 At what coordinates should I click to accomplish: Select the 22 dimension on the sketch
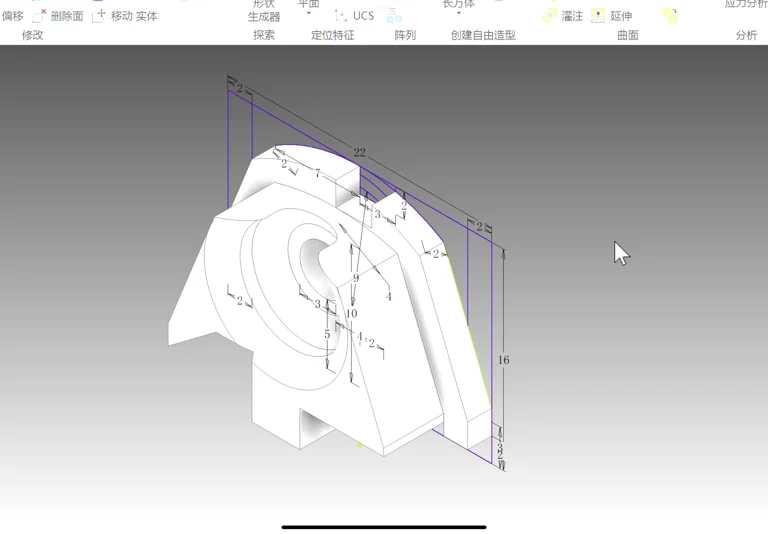click(x=359, y=153)
